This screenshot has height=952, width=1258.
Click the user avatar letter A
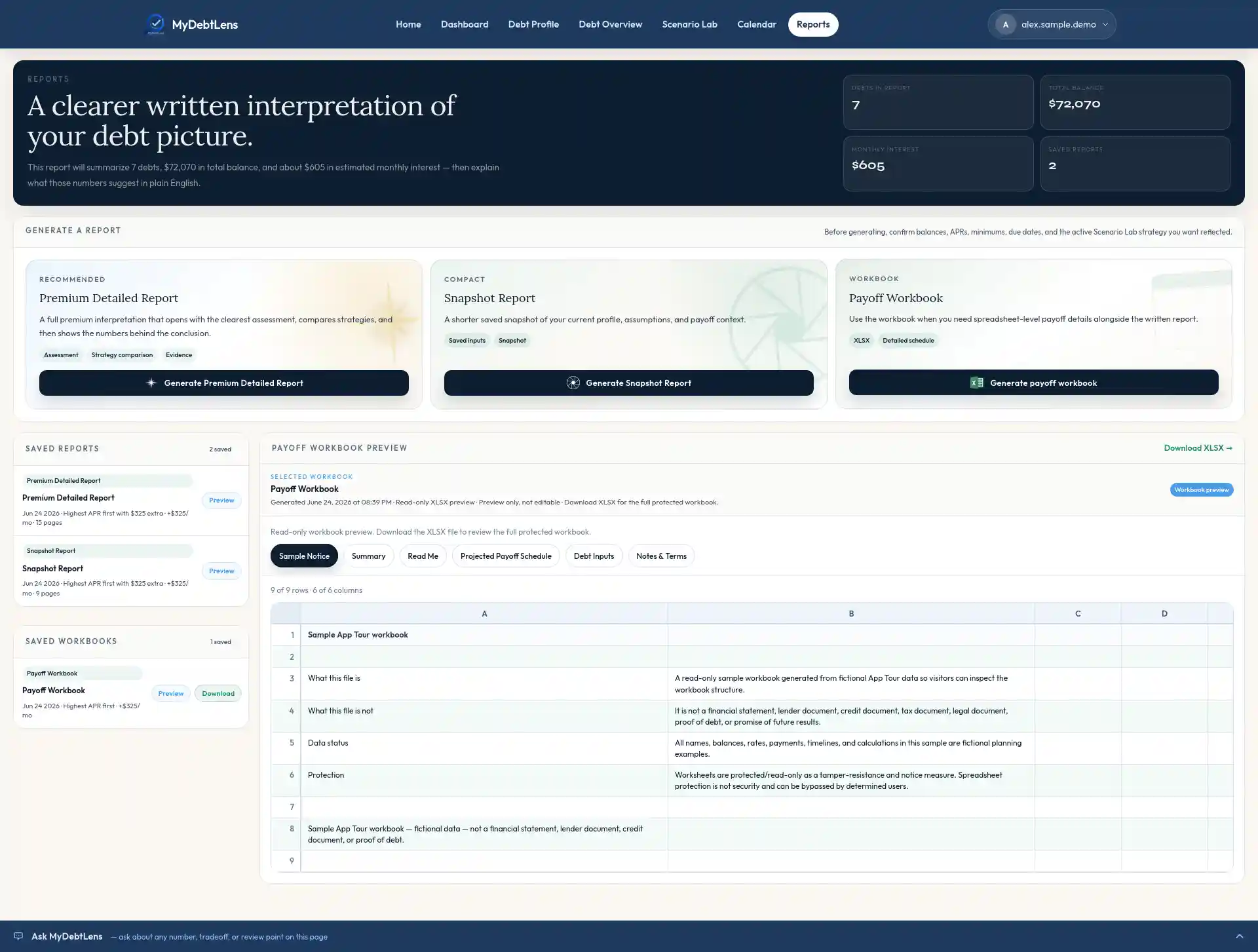point(1006,24)
